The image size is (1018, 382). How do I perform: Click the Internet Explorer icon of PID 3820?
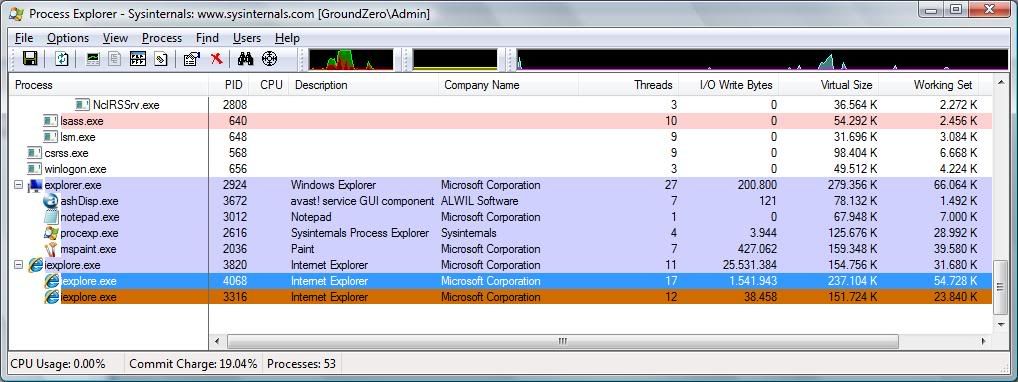[x=35, y=265]
